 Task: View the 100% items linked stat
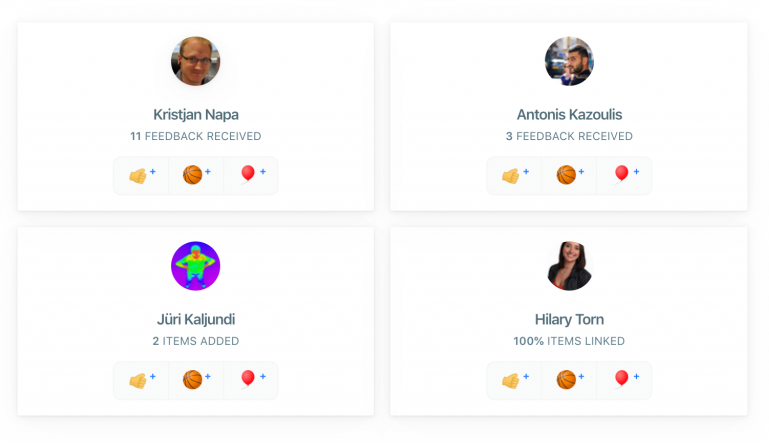[569, 341]
